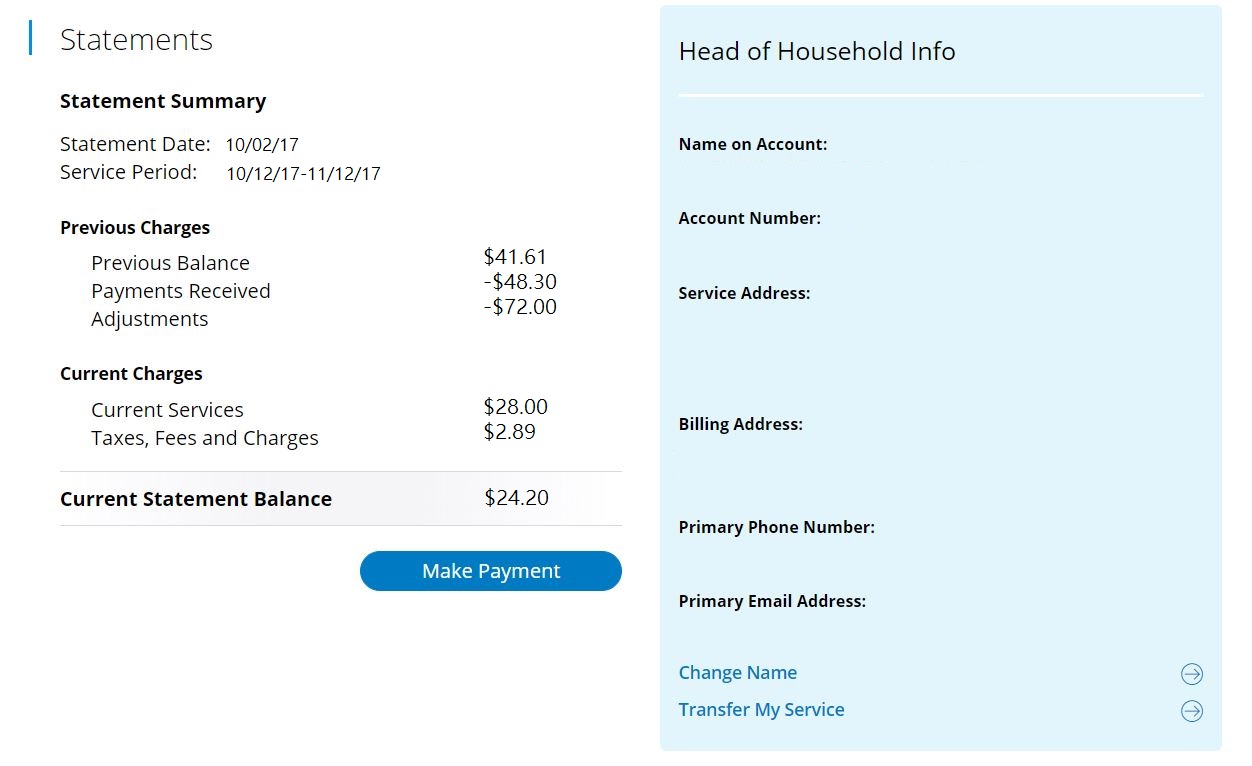
Task: Select the Statement Summary heading
Action: 163,101
